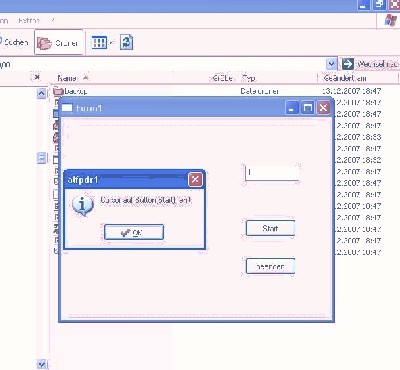The height and width of the screenshot is (370, 400).
Task: Expand the address bar dropdown arrow
Action: click(331, 63)
